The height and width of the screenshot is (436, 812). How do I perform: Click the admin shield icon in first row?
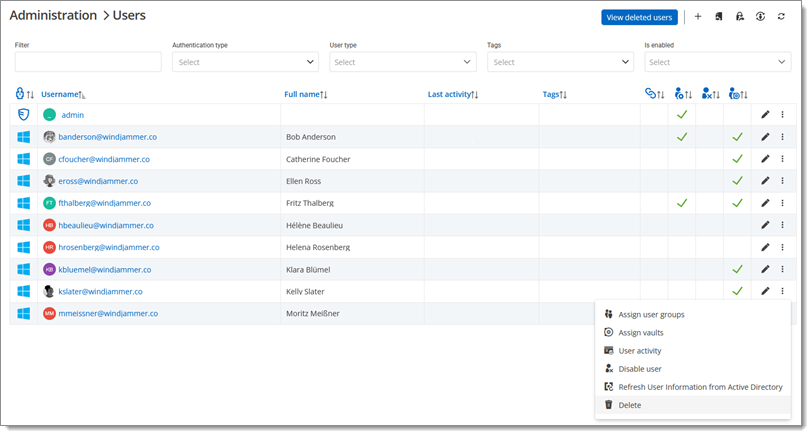[x=23, y=115]
